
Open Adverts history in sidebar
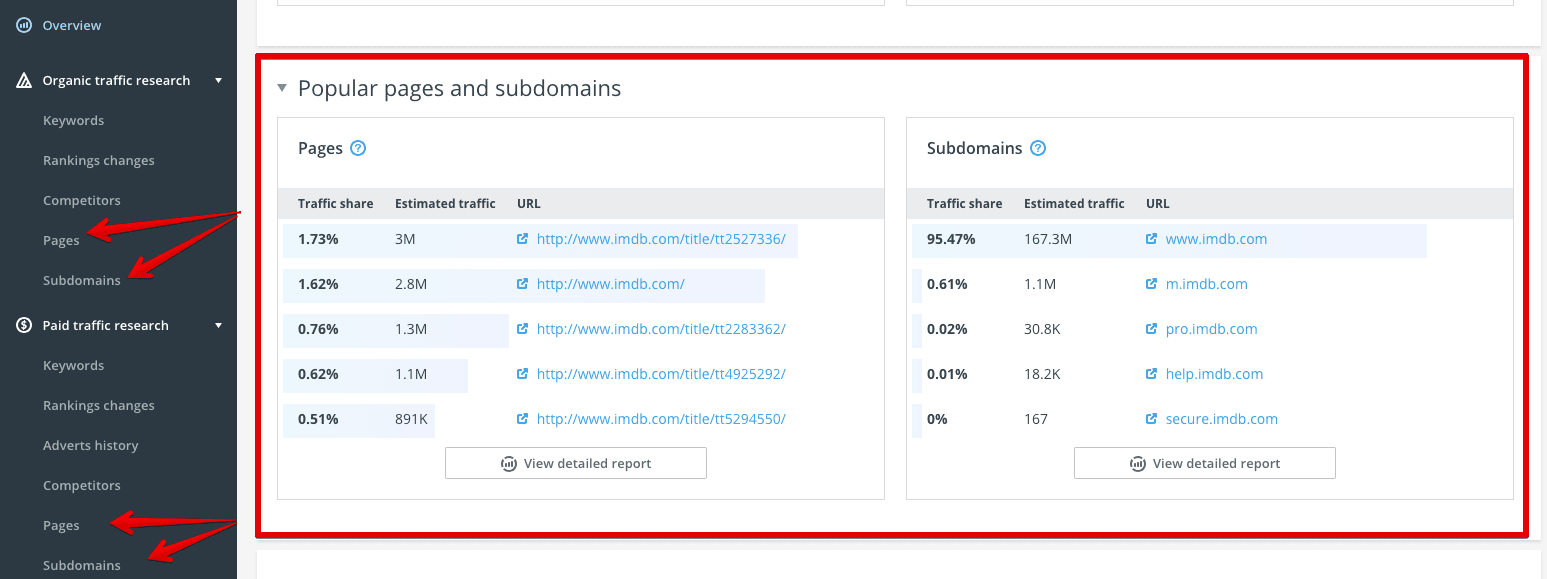click(91, 445)
